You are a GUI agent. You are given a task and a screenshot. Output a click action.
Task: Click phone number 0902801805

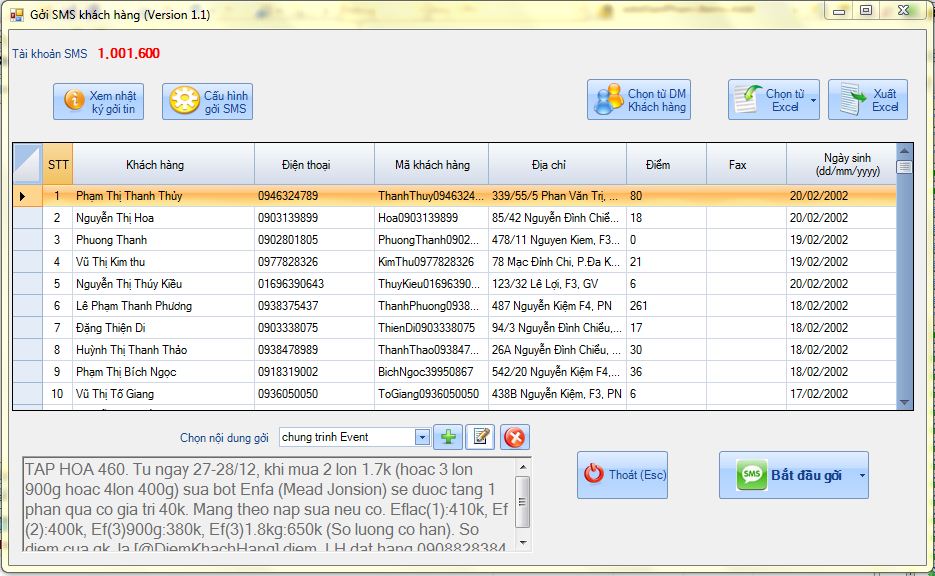(287, 240)
